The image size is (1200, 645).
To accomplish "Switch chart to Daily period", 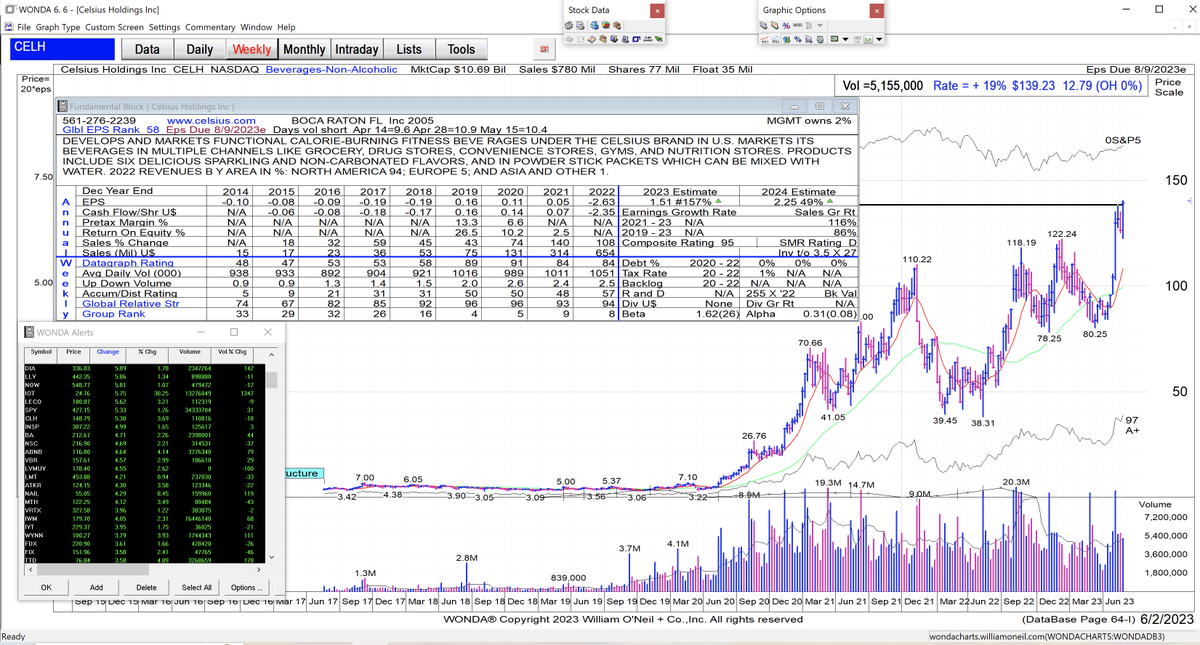I will [200, 49].
